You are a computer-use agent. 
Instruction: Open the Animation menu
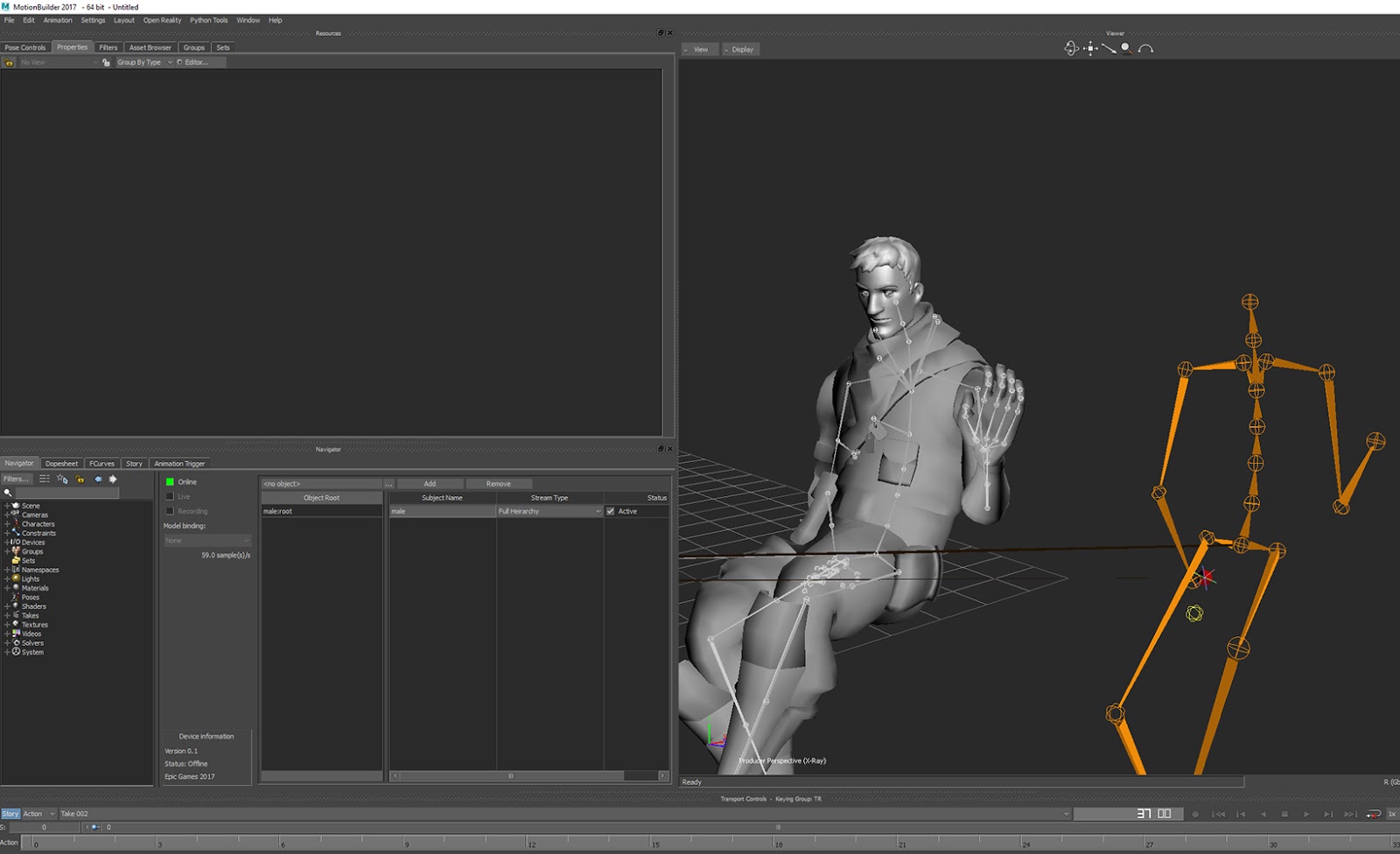coord(57,19)
